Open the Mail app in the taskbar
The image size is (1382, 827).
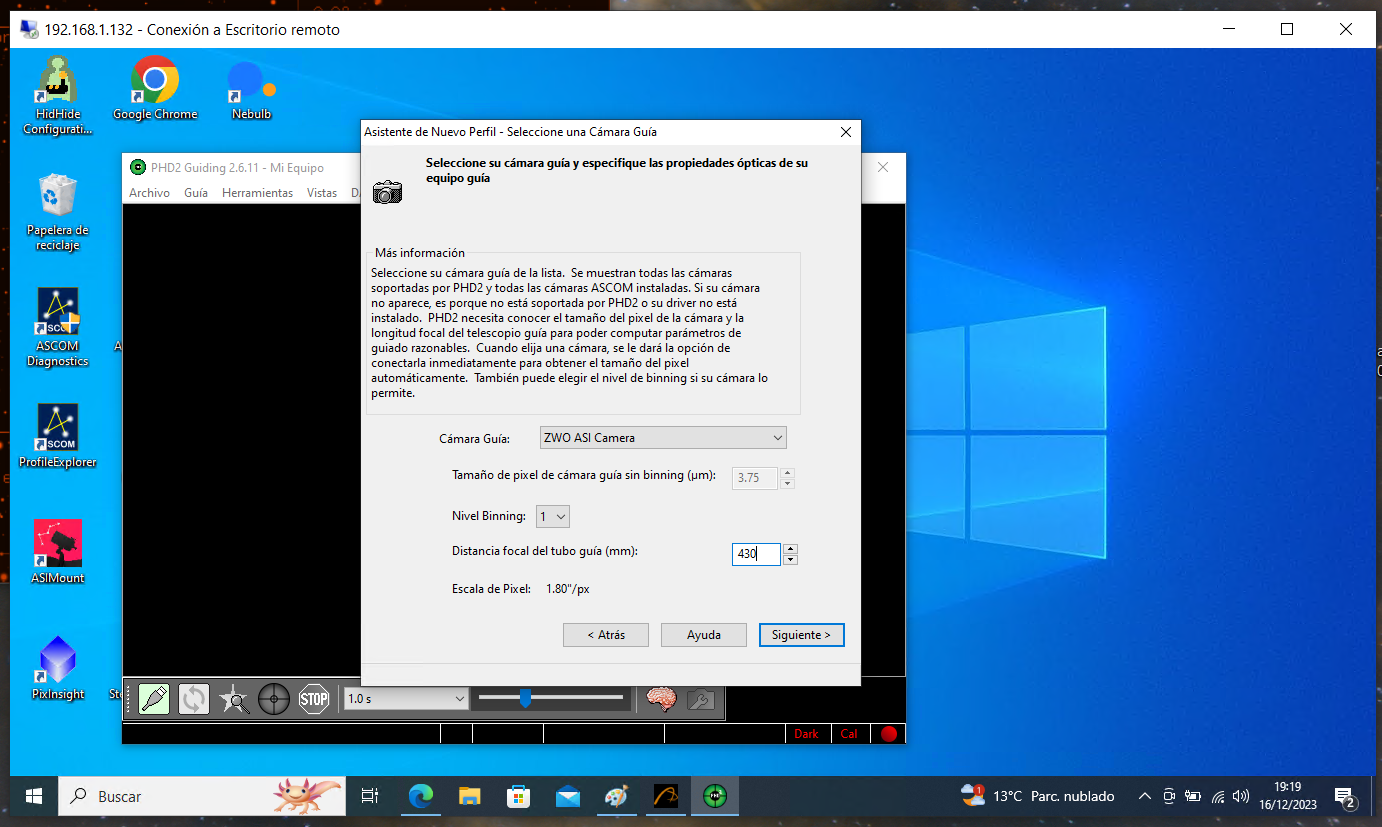pos(568,796)
